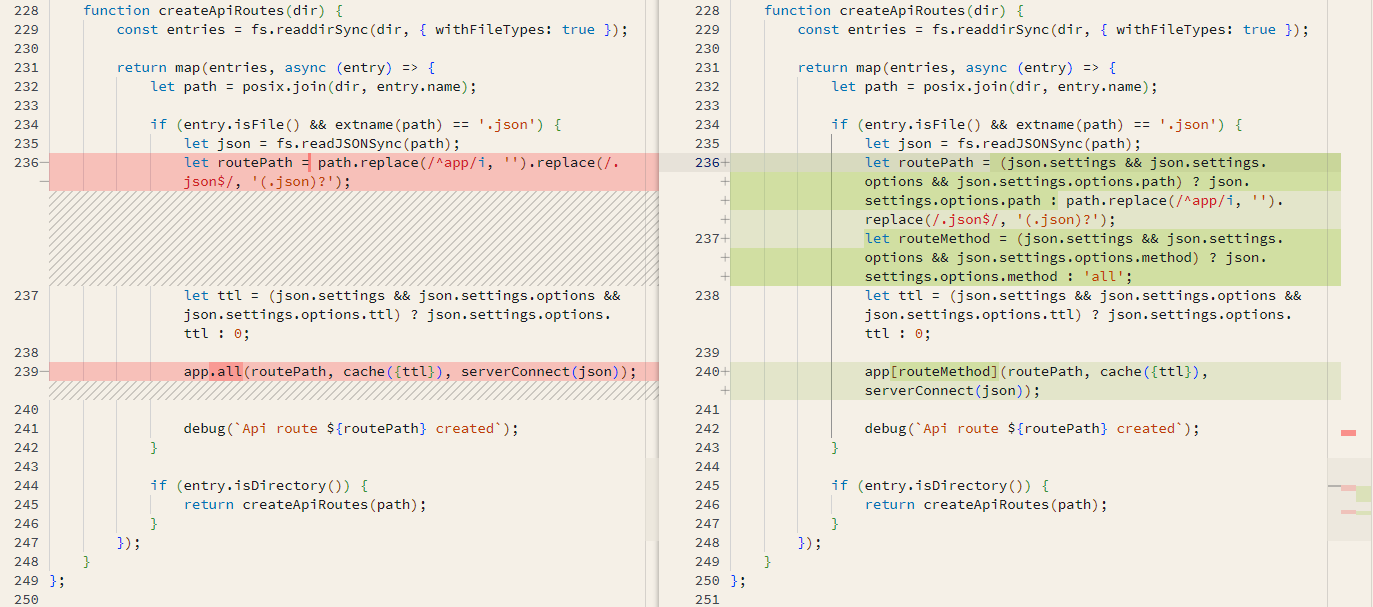1373x607 pixels.
Task: Click the minus marker beside left line 239
Action: (x=43, y=371)
